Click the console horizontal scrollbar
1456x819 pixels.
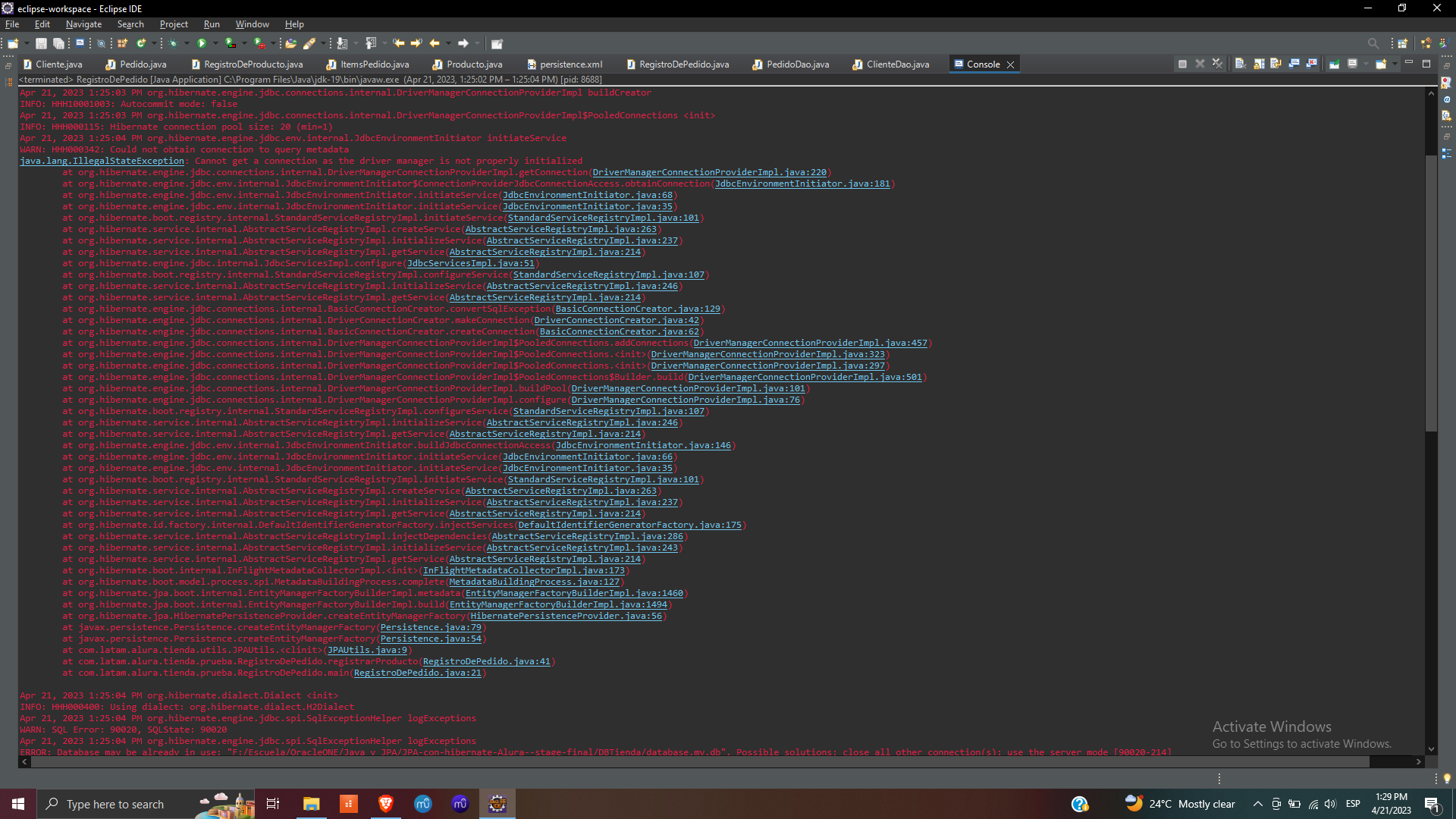pos(699,761)
